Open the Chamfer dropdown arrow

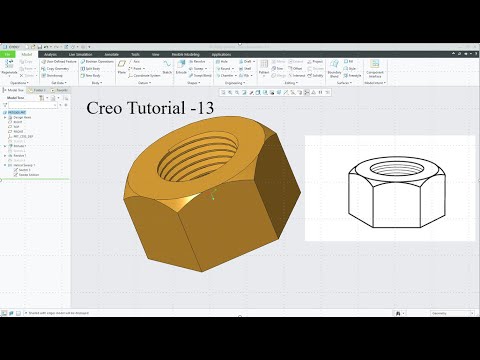(x=236, y=76)
